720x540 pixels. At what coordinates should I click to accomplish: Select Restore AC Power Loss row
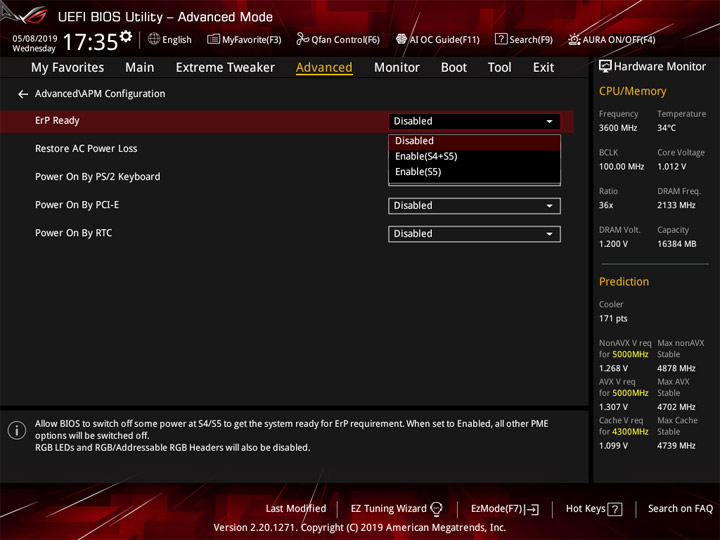pos(86,149)
